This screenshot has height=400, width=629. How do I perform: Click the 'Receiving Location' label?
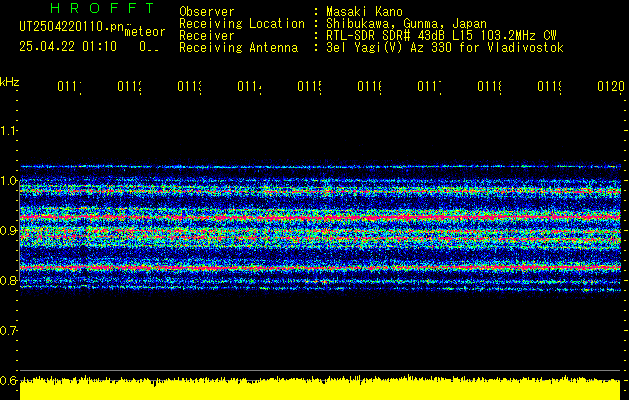tap(242, 24)
